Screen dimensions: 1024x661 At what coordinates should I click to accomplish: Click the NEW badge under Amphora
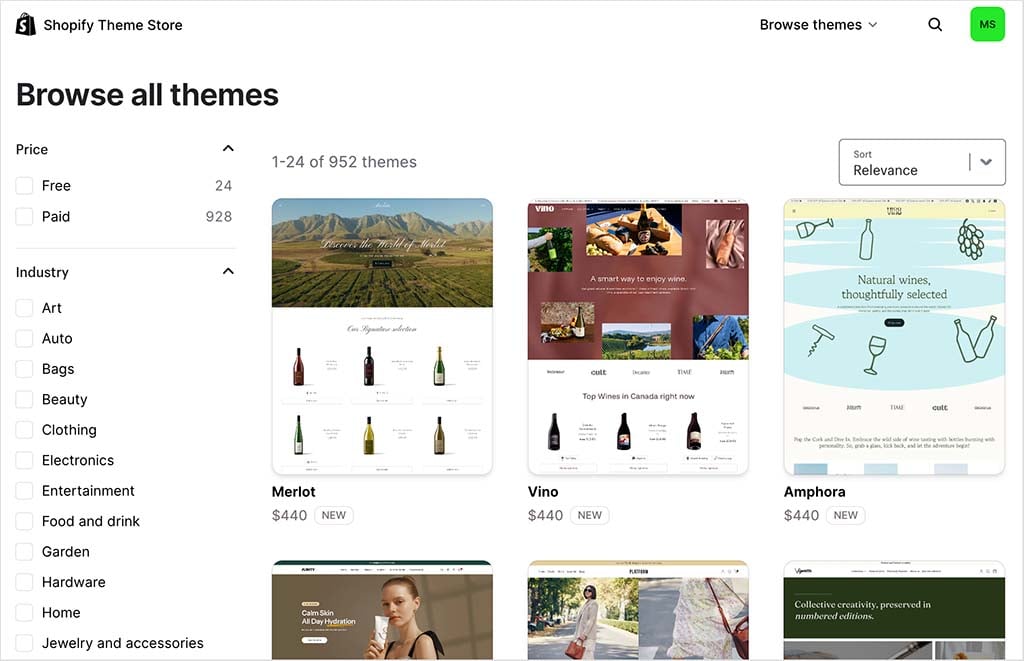click(845, 516)
